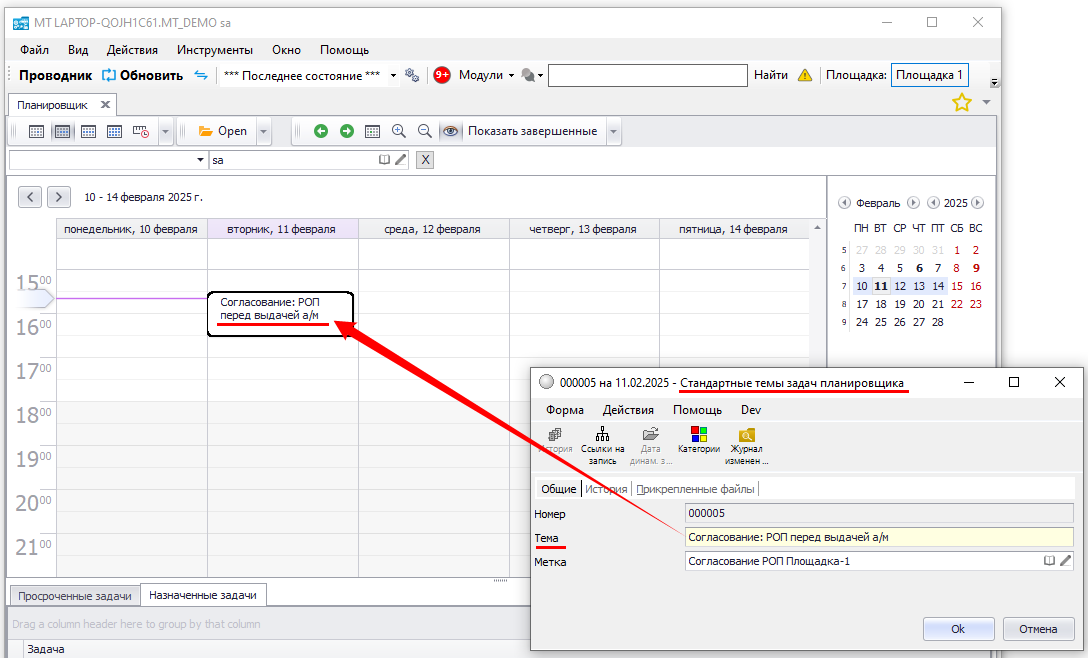Click the yellow warning triangle icon
Screen dimensions: 1088x658
pyautogui.click(x=805, y=75)
